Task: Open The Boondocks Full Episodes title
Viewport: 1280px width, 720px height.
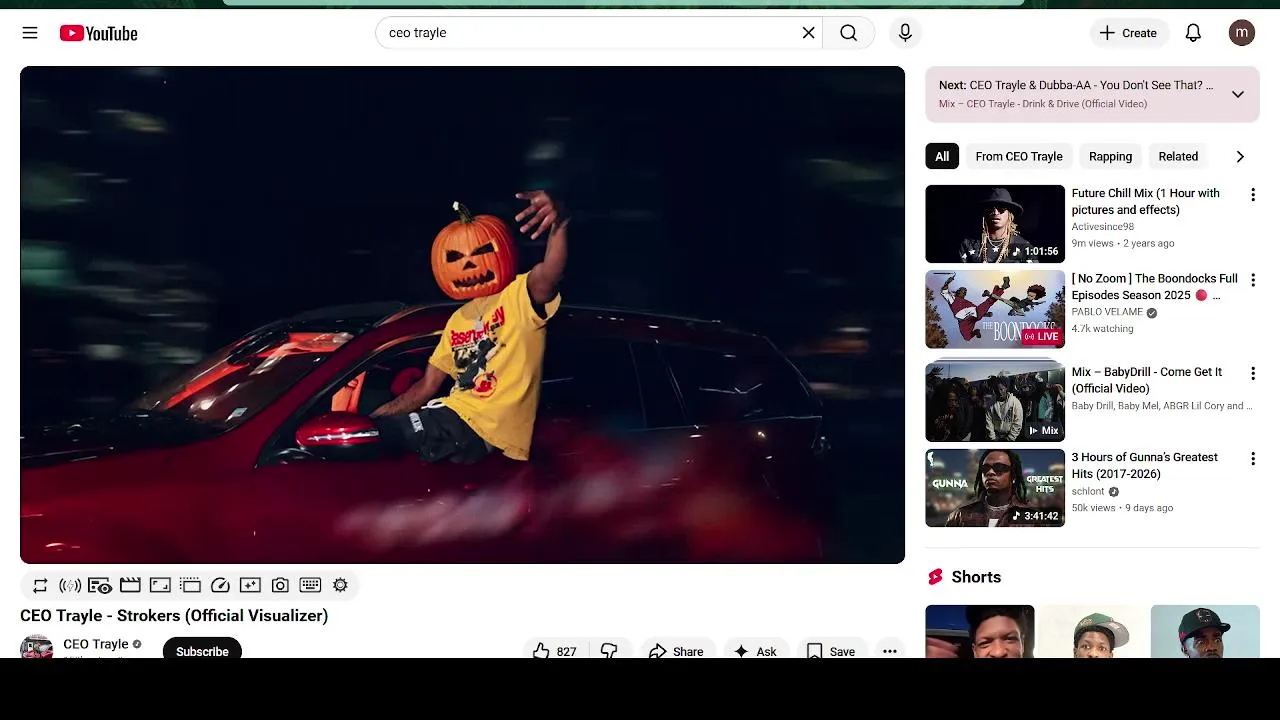Action: (x=1155, y=286)
